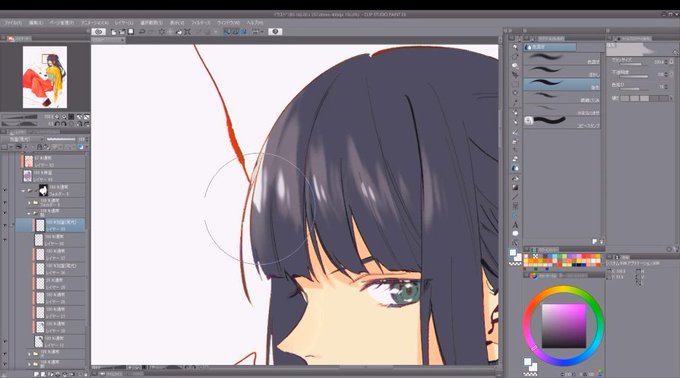Open the ウィンドウ (Window) menu
This screenshot has height=378, width=680.
(x=228, y=23)
